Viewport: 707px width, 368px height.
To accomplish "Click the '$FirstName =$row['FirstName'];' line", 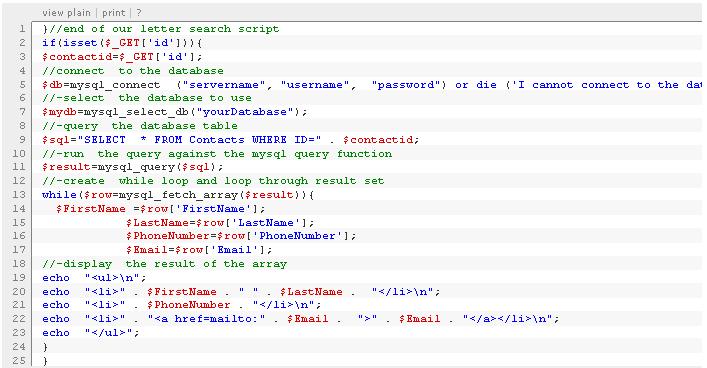I will pos(161,209).
